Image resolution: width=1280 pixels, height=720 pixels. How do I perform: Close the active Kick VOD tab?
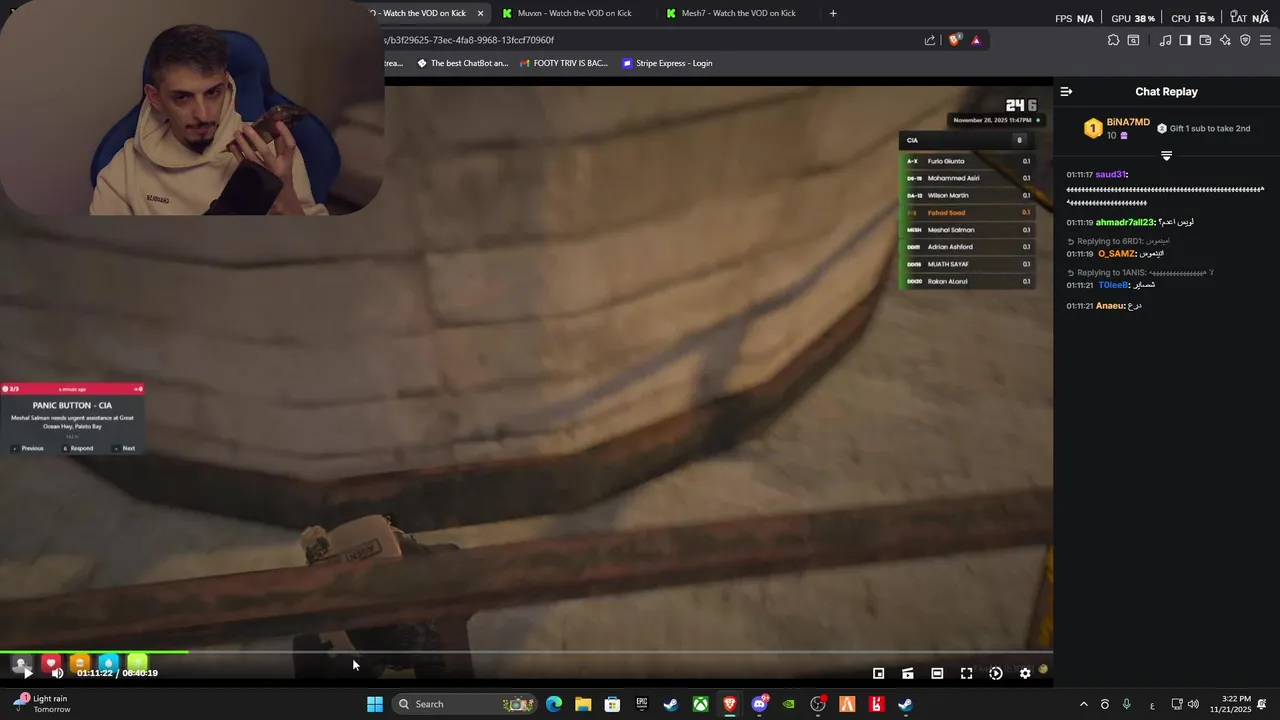[481, 13]
